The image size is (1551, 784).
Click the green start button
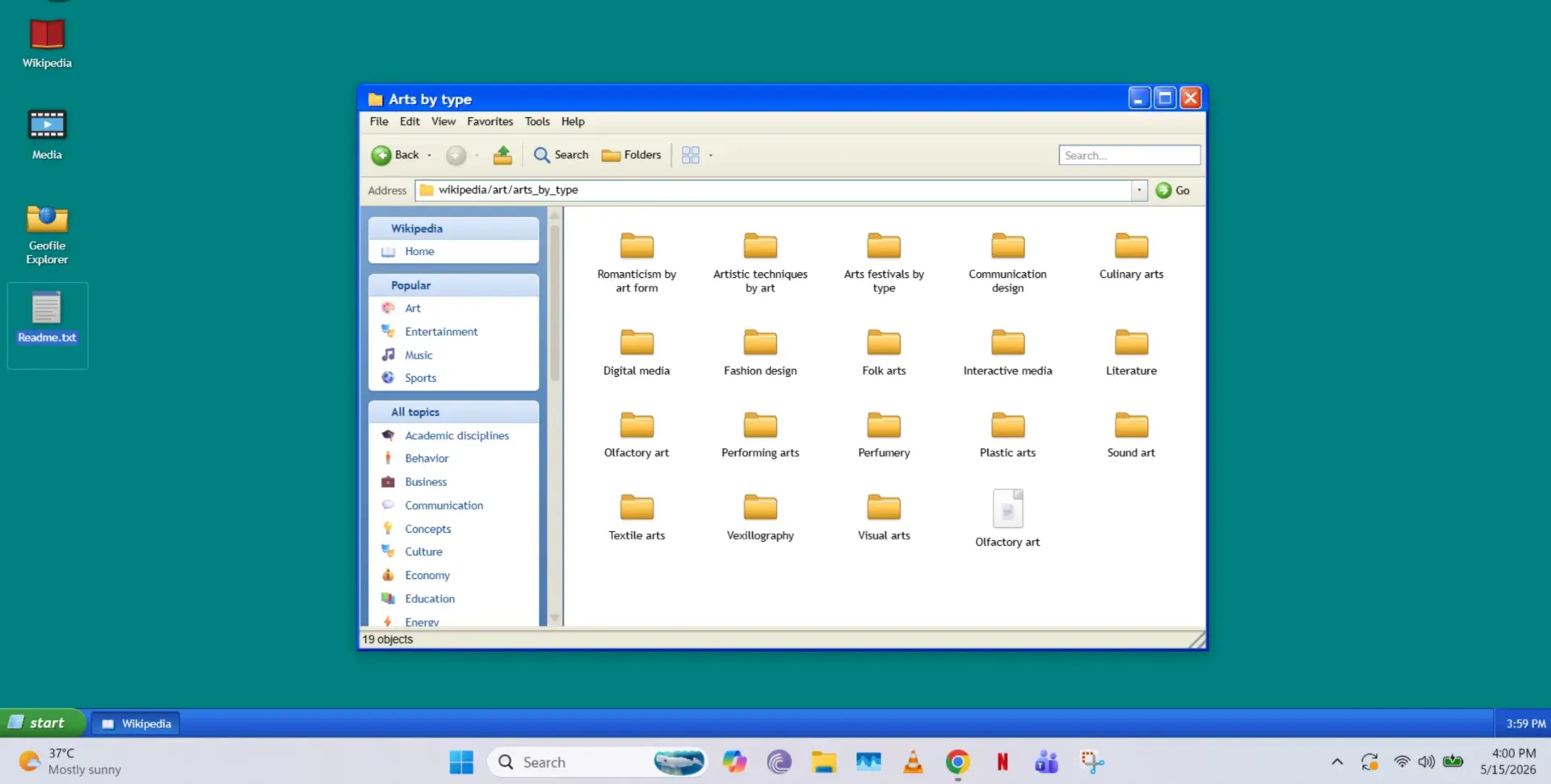[42, 723]
